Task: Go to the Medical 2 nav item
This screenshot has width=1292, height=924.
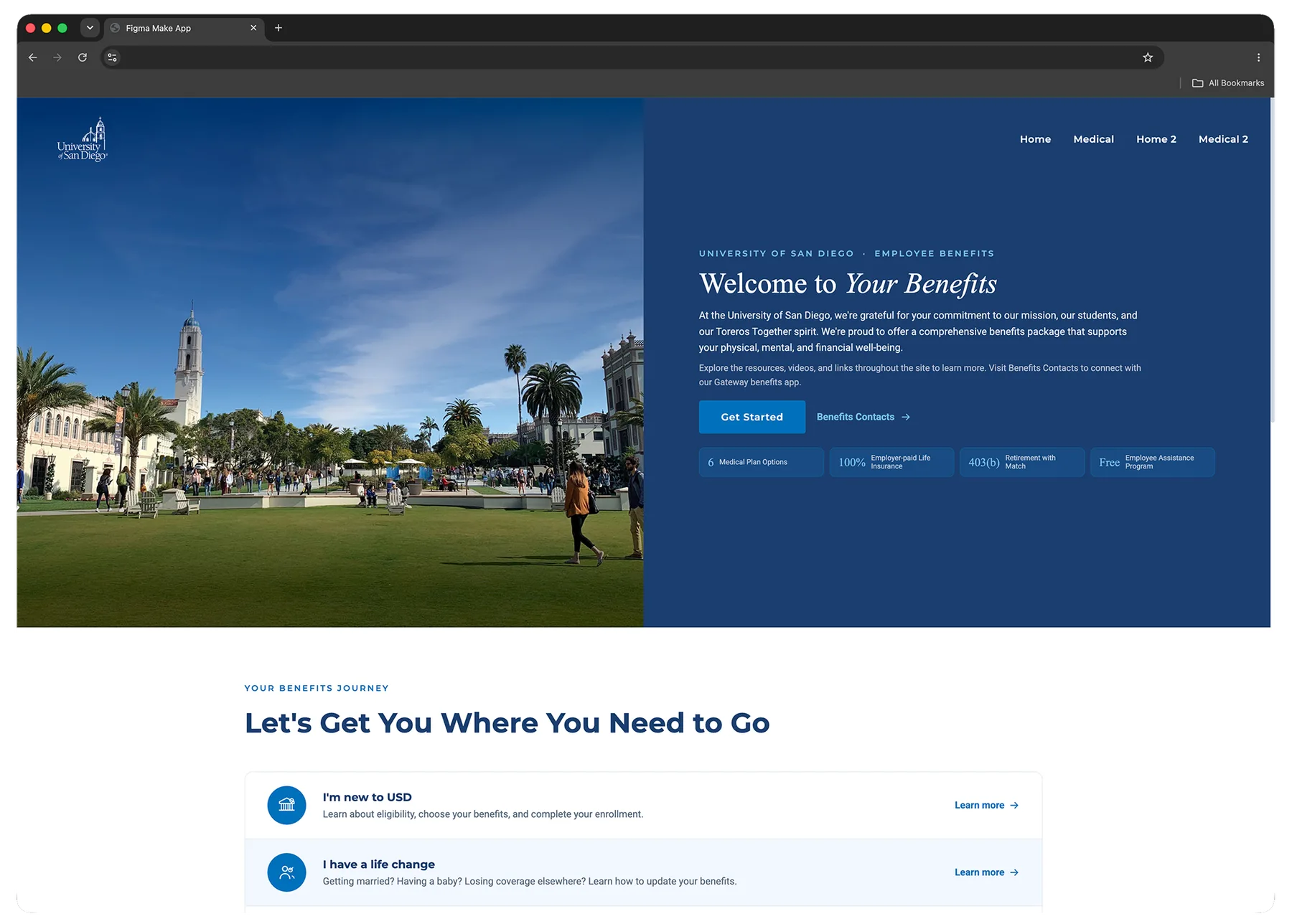Action: pyautogui.click(x=1223, y=139)
